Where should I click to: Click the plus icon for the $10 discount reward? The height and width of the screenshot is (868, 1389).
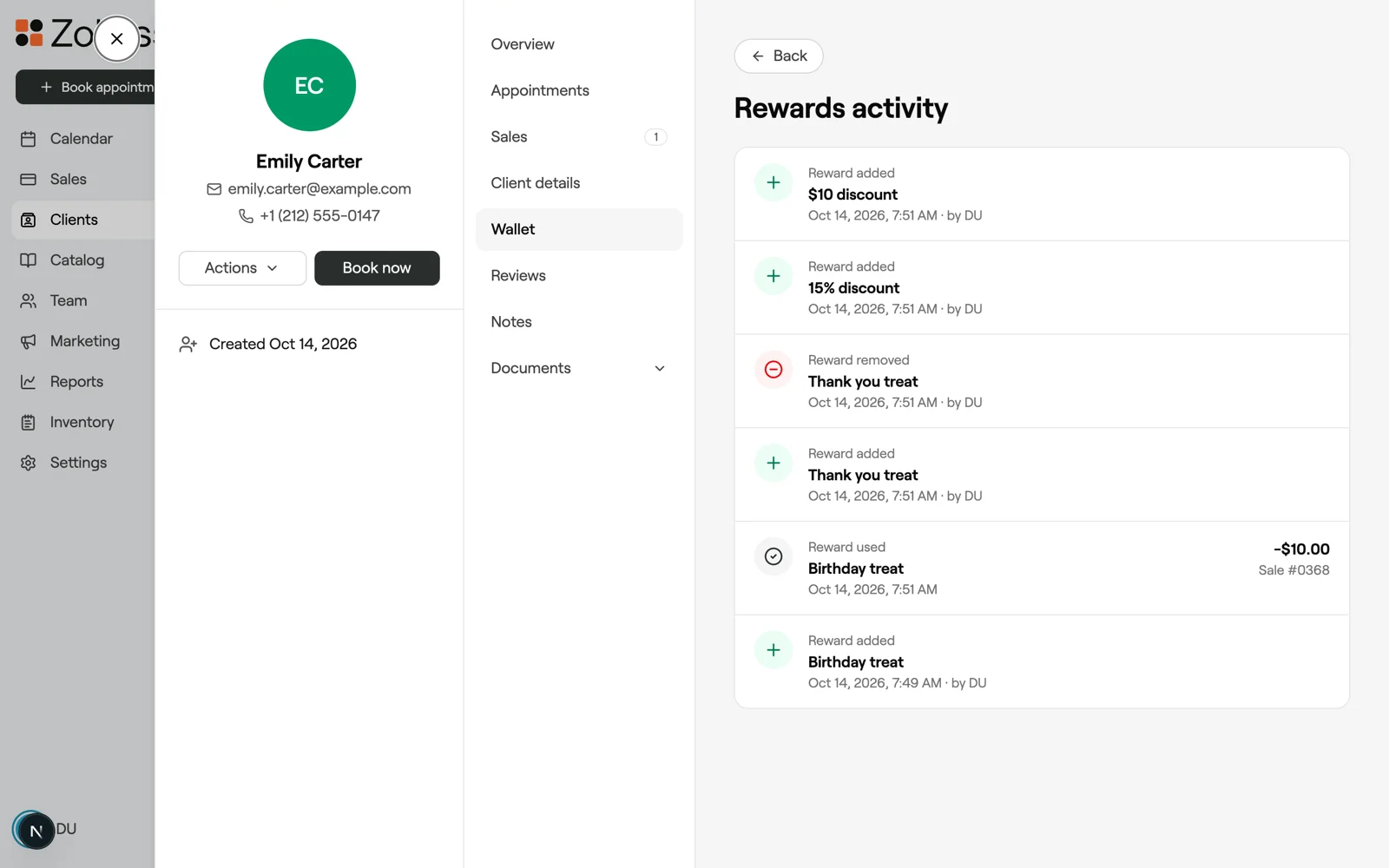point(773,183)
